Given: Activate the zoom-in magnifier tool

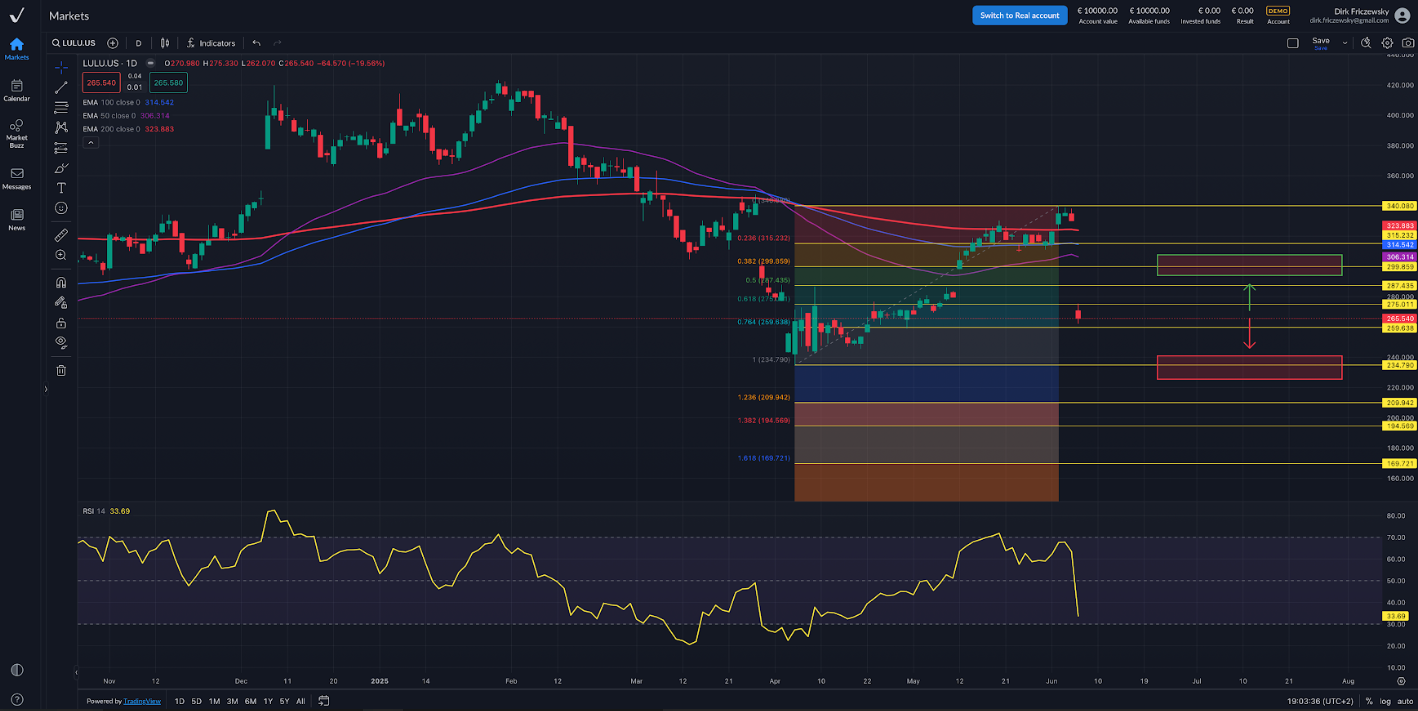Looking at the screenshot, I should tap(61, 255).
